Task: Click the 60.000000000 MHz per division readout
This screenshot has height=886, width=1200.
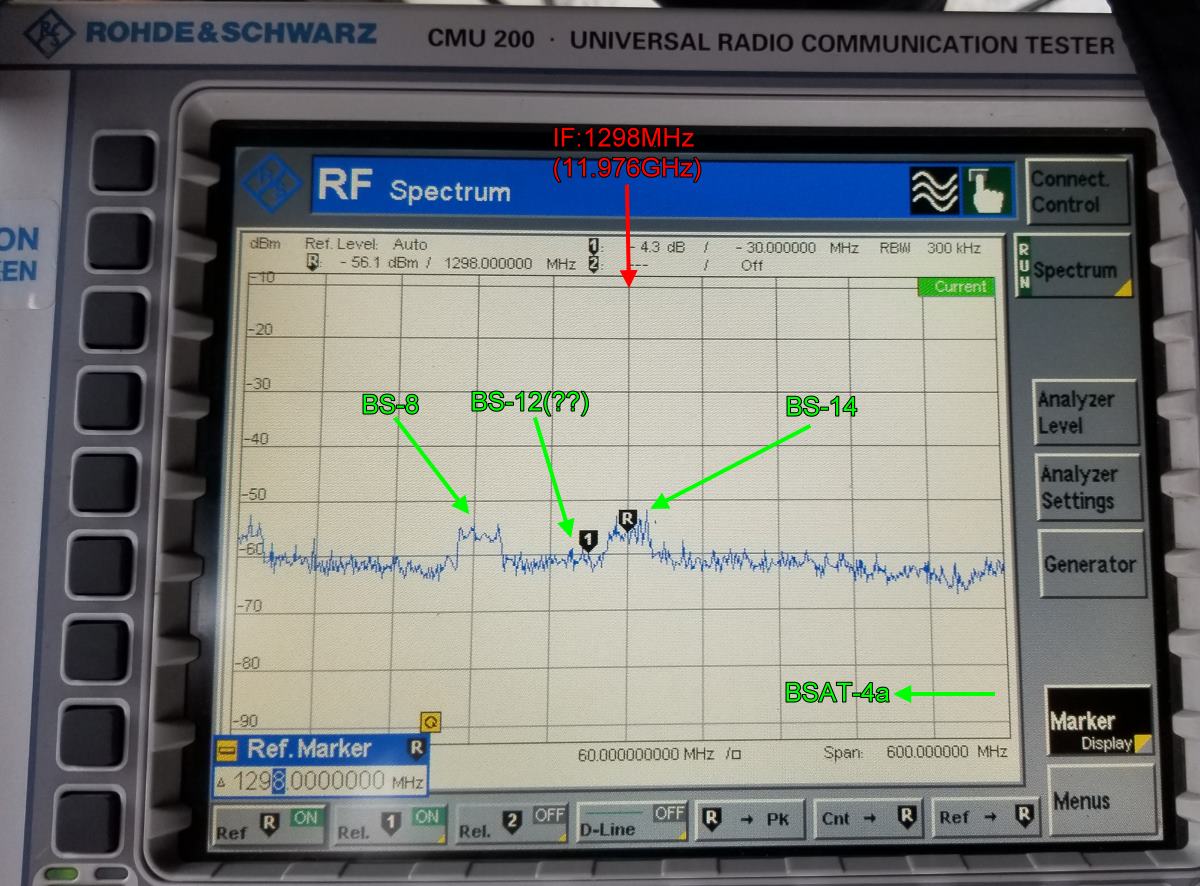Action: (661, 754)
